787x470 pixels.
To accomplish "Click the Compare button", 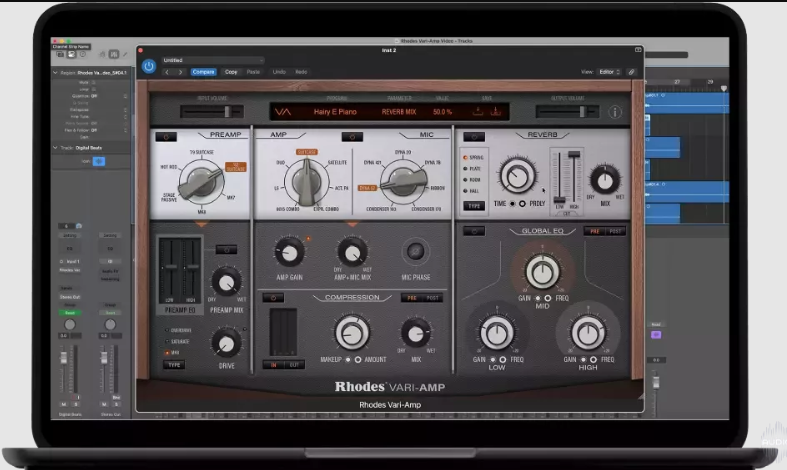I will [203, 72].
